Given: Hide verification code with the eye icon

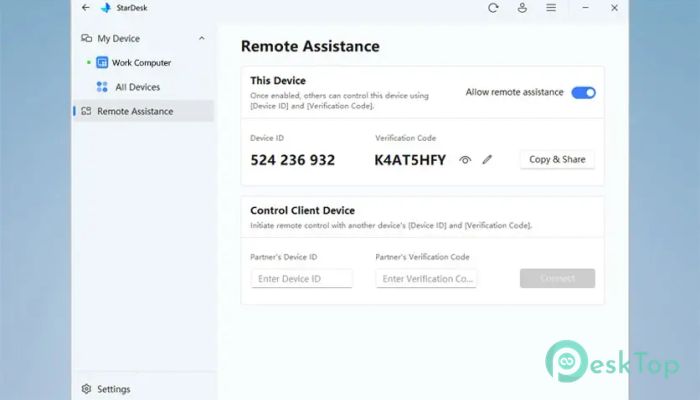Looking at the screenshot, I should [465, 160].
